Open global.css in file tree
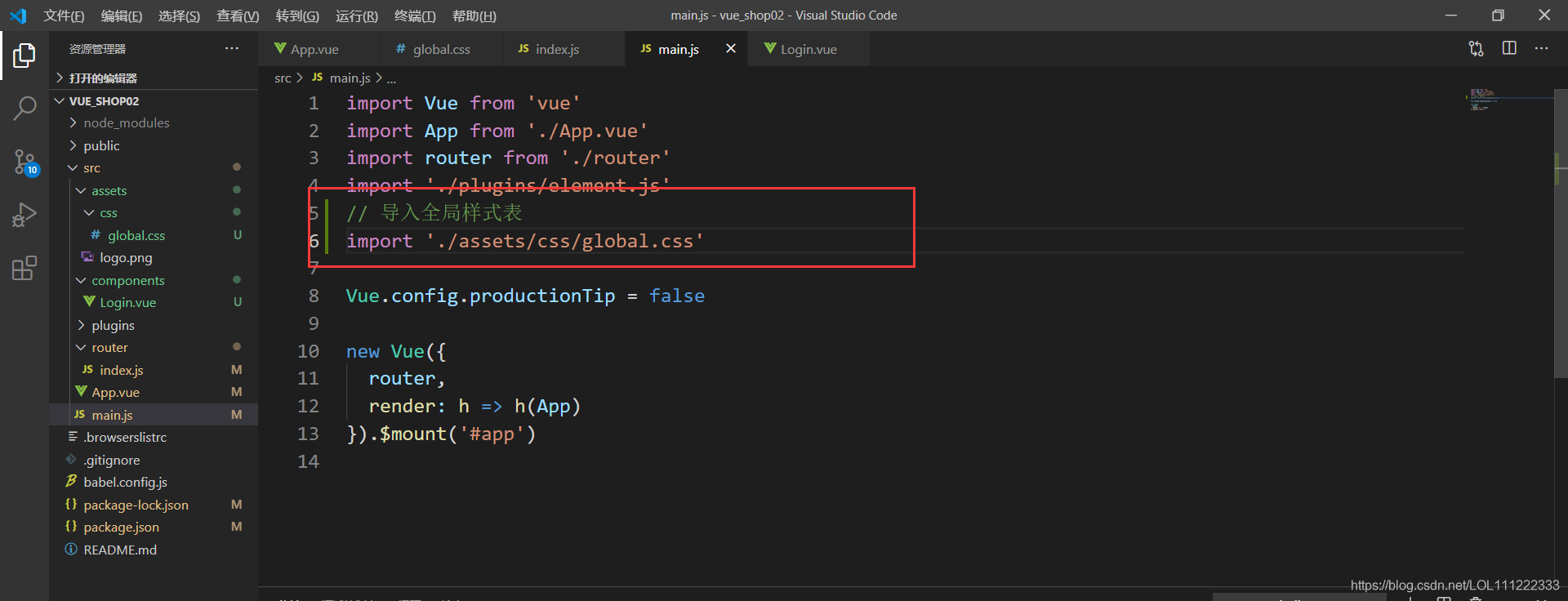Viewport: 1568px width, 601px height. tap(154, 235)
